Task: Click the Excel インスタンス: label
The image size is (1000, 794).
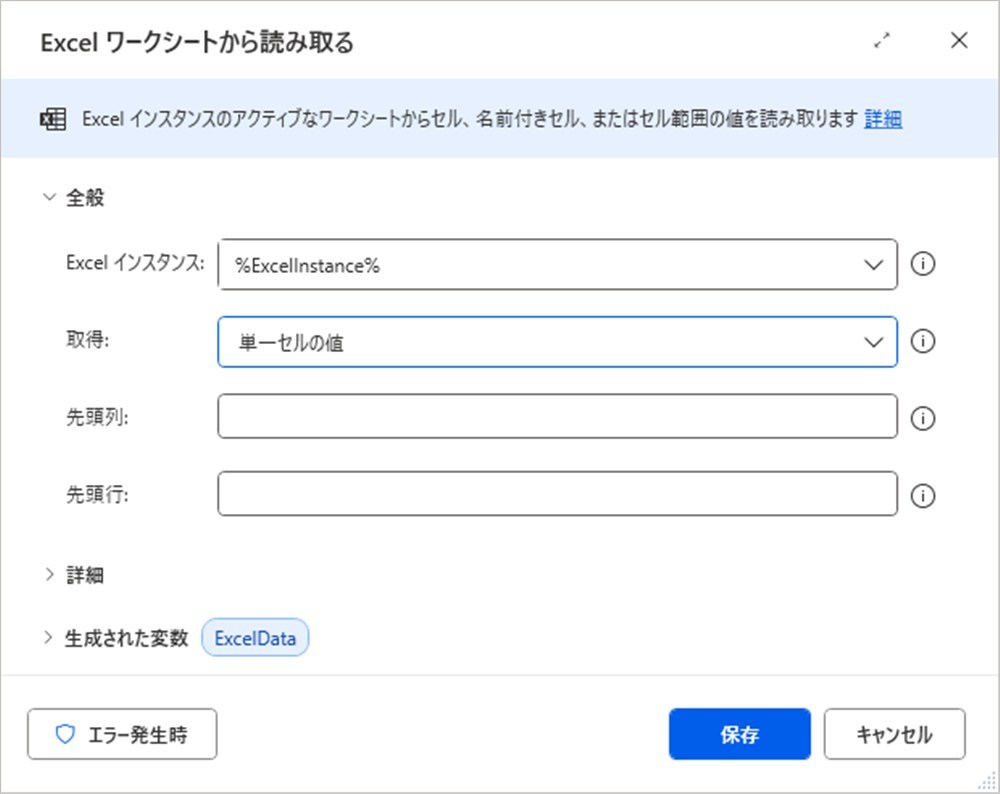Action: click(x=135, y=263)
